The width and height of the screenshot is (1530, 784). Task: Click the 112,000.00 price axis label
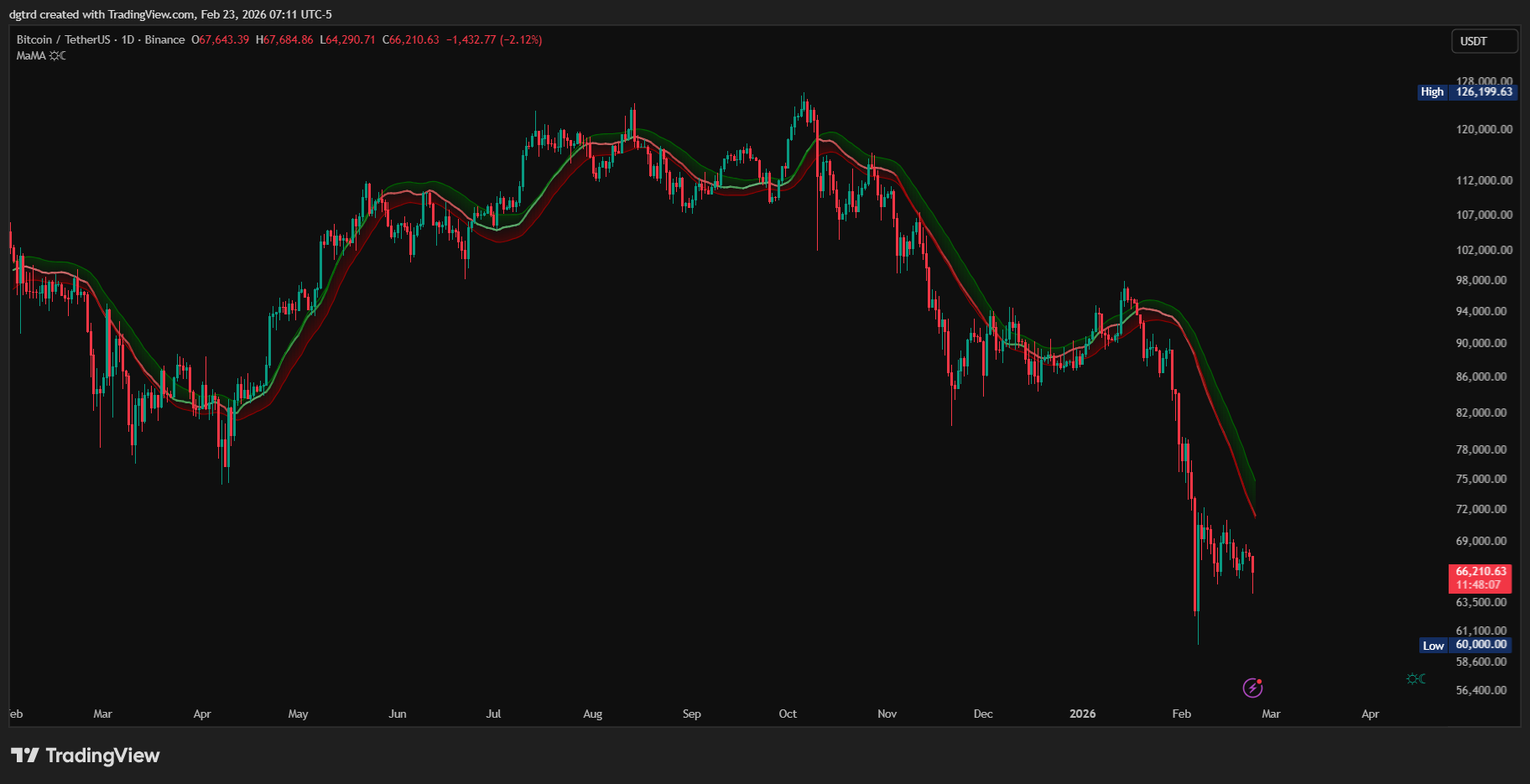[1484, 180]
